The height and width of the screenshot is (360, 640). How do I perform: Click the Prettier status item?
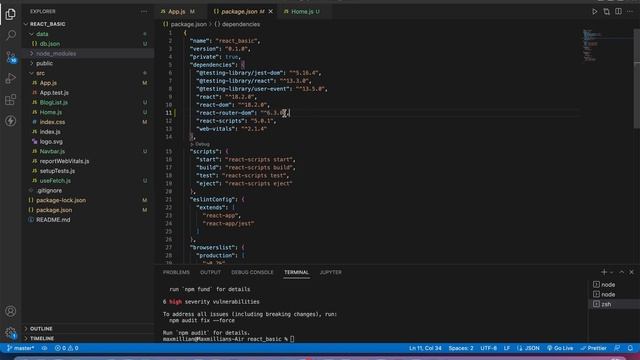tap(593, 348)
